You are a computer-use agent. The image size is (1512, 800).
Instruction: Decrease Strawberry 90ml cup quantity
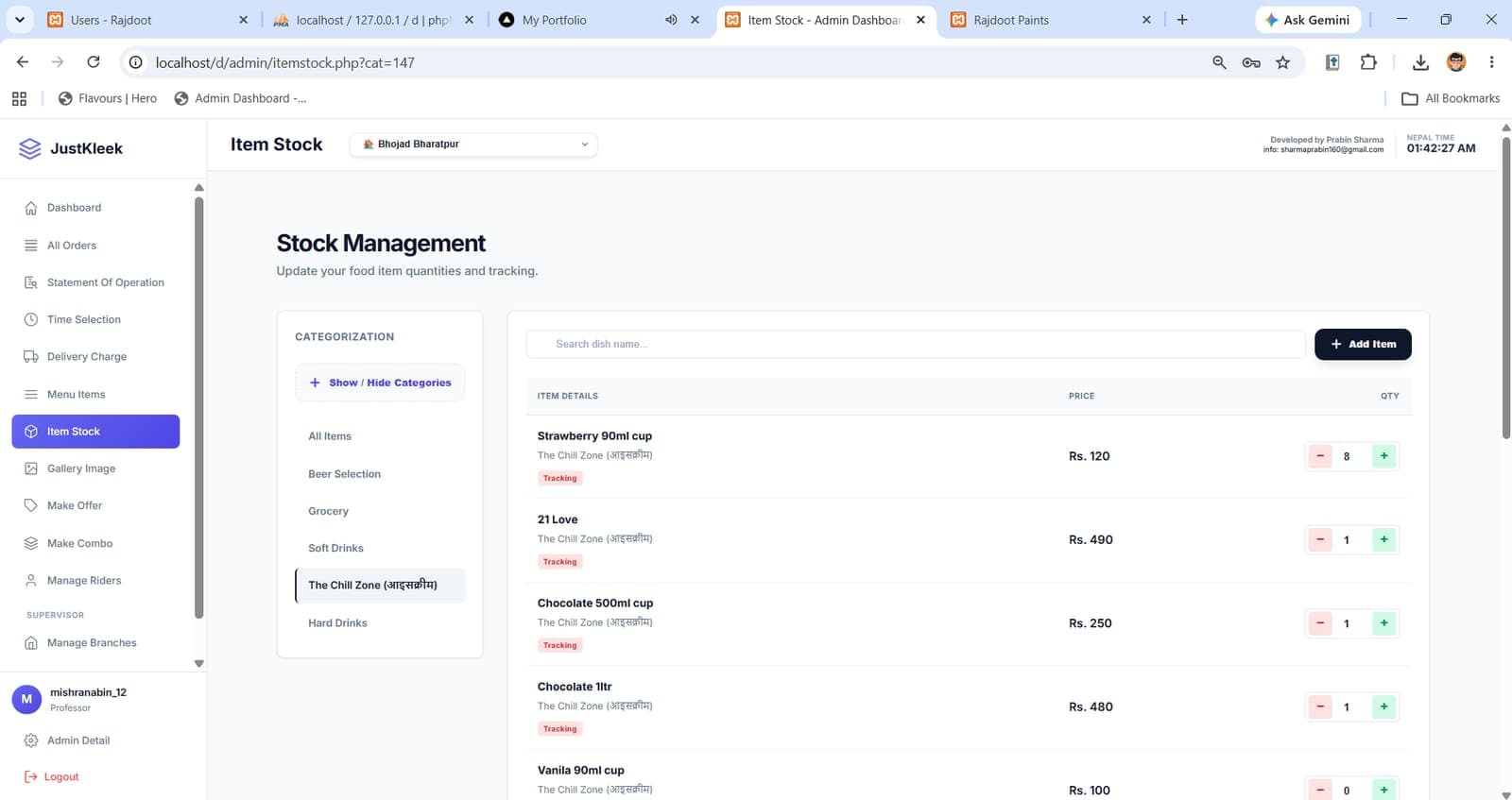[1320, 456]
